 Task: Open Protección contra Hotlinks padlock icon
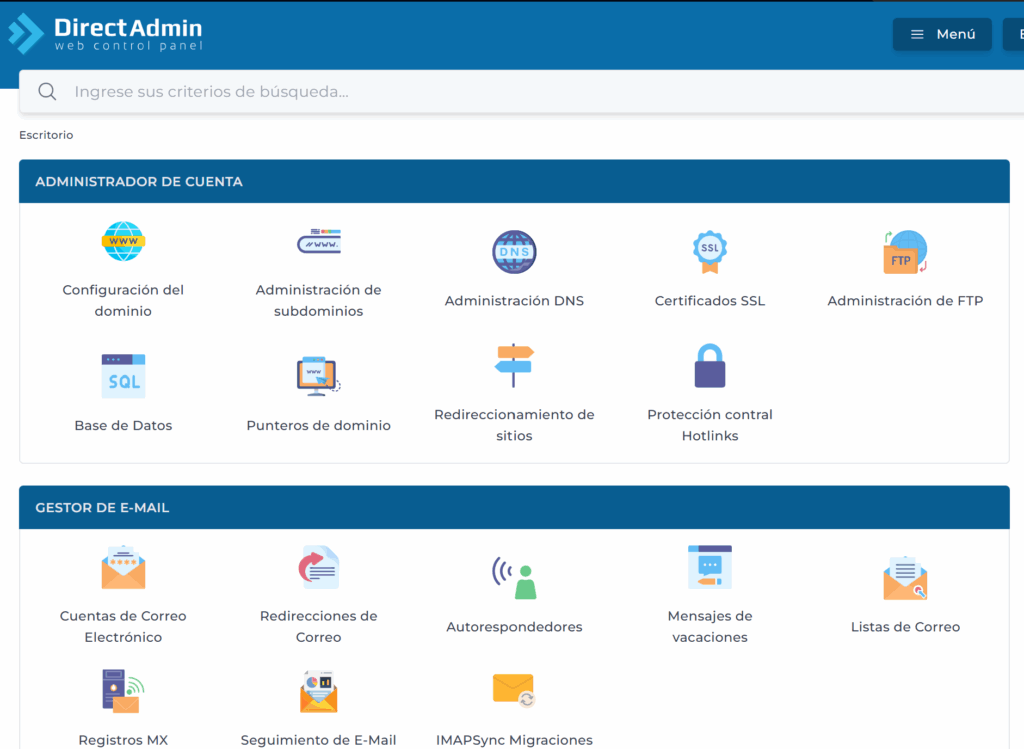709,366
